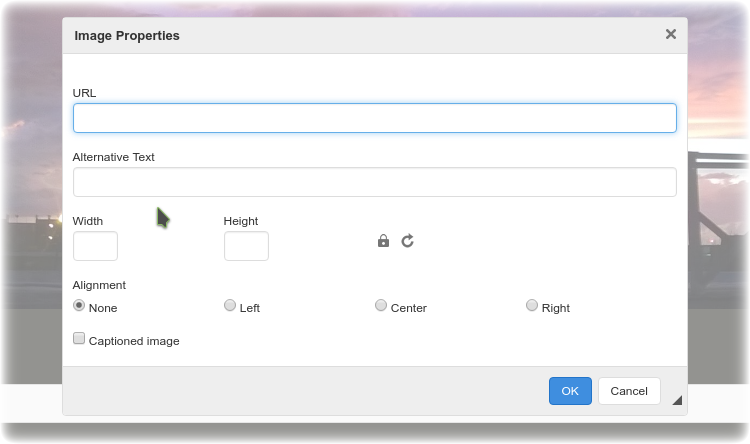The image size is (750, 444).
Task: Confirm with the OK button
Action: point(570,391)
